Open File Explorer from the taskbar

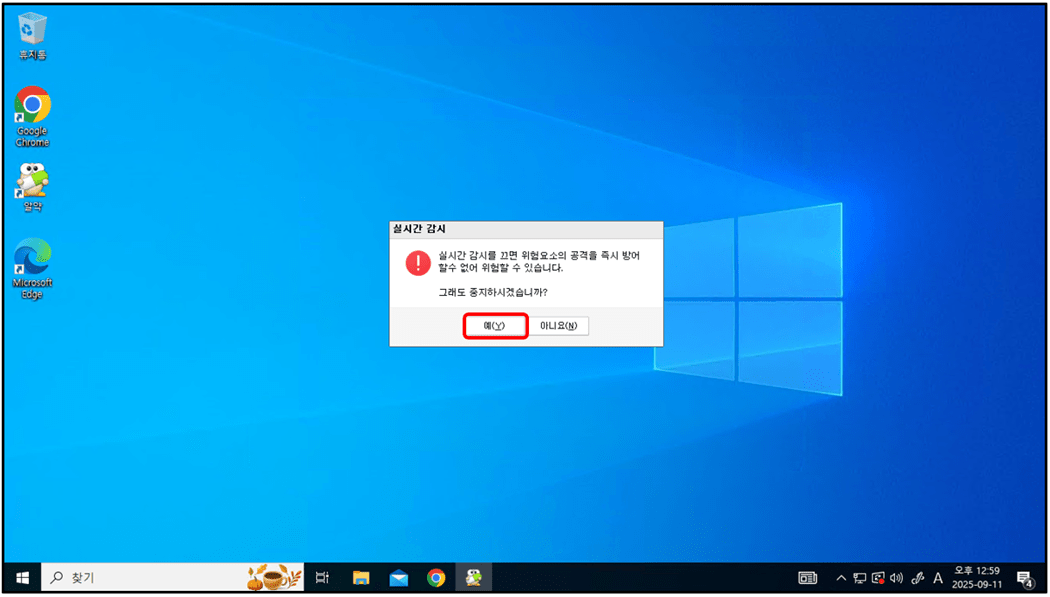click(361, 577)
